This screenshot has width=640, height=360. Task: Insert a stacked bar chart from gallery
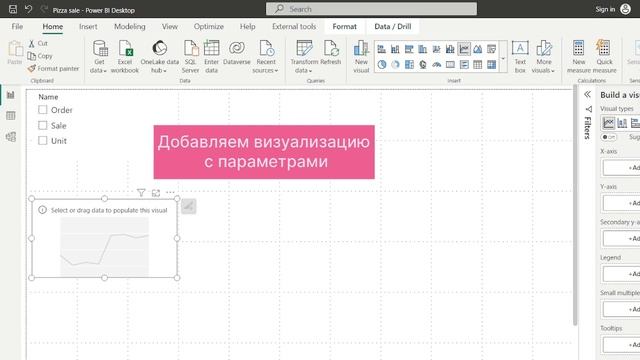click(x=382, y=49)
